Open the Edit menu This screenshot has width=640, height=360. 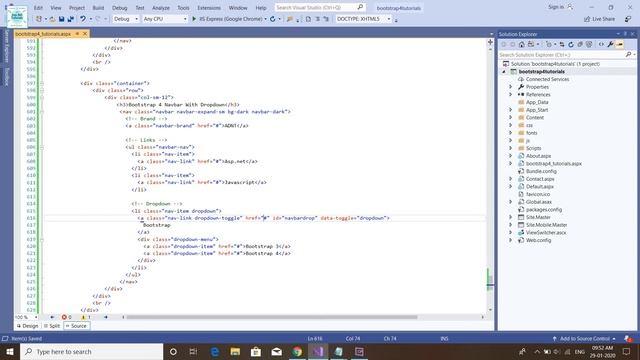click(x=38, y=8)
